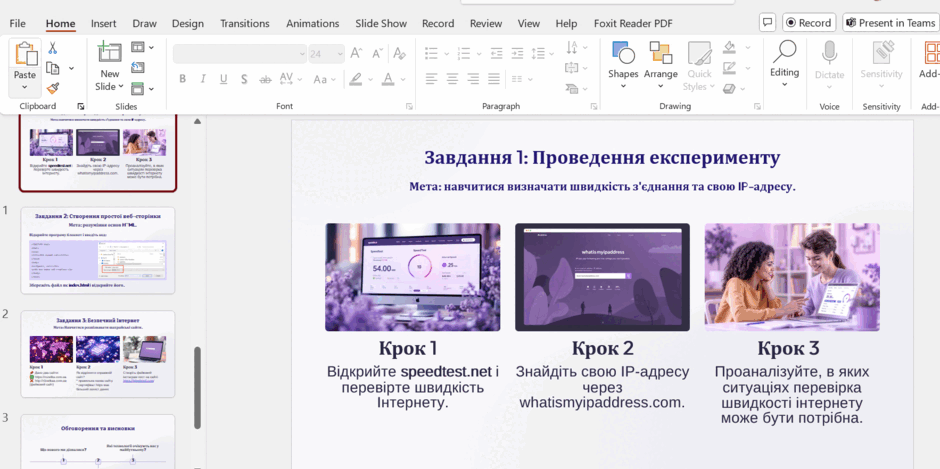Click the Align Right icon

(473, 78)
